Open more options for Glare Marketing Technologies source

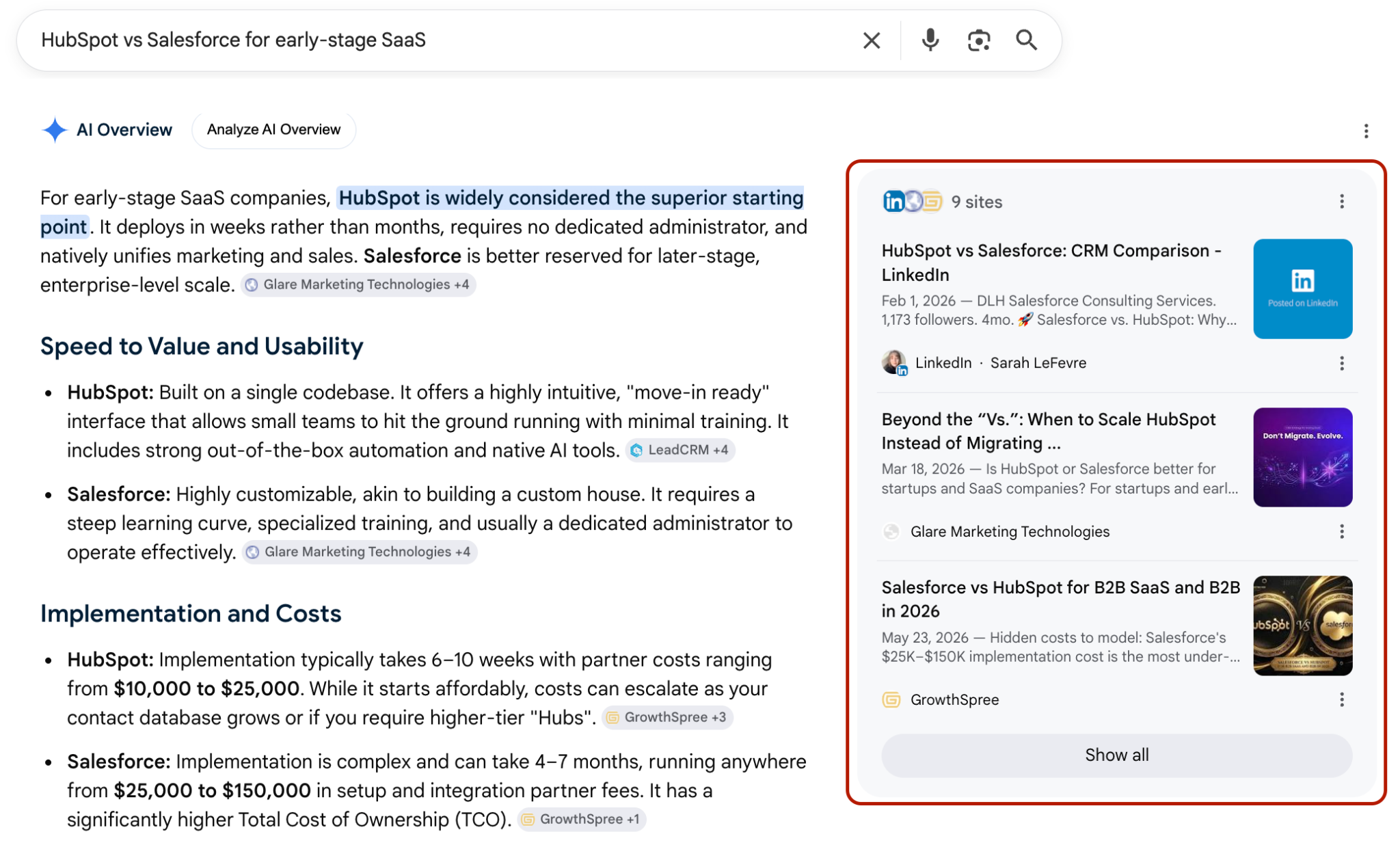point(1341,531)
